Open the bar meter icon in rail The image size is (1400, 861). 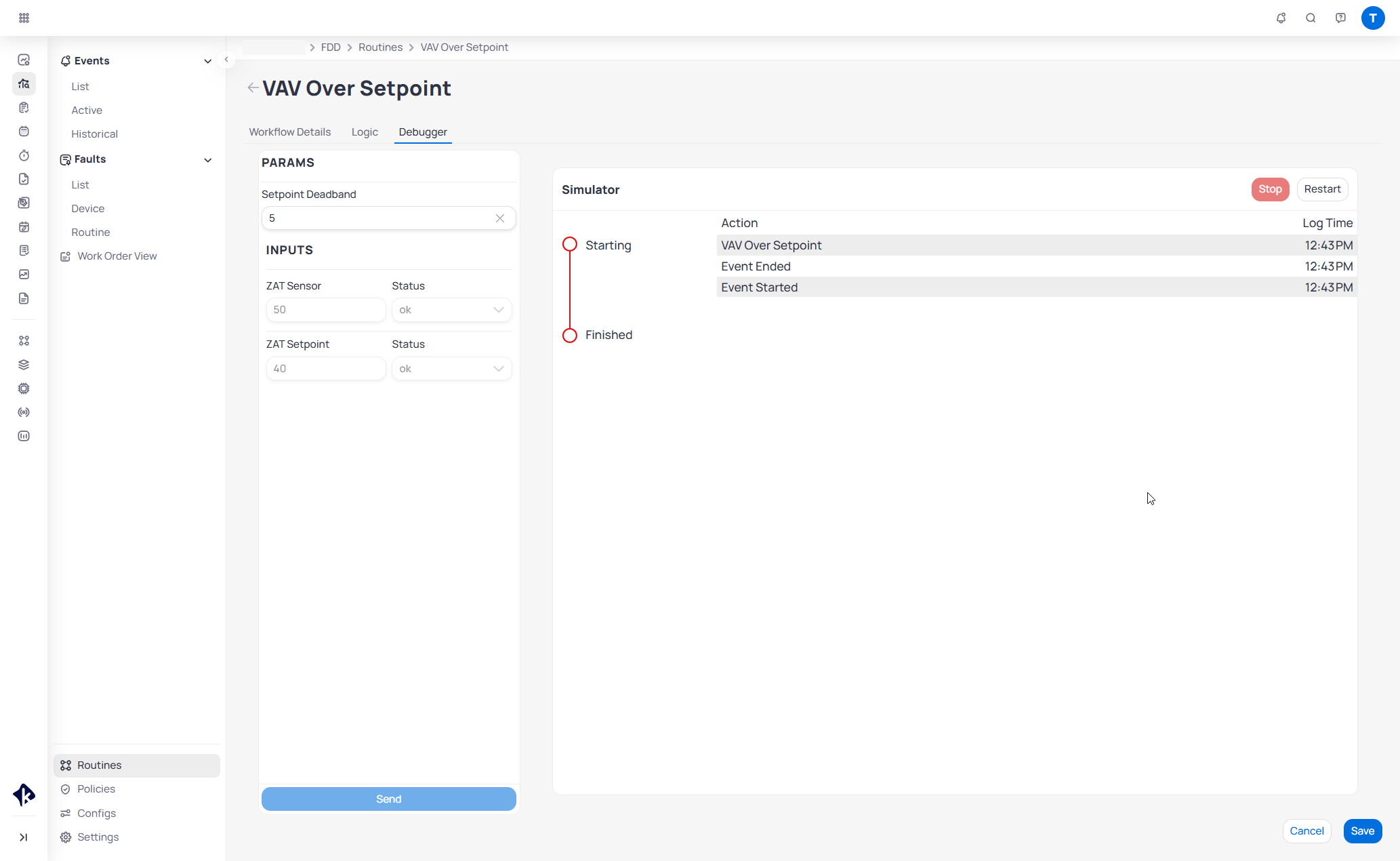click(24, 436)
